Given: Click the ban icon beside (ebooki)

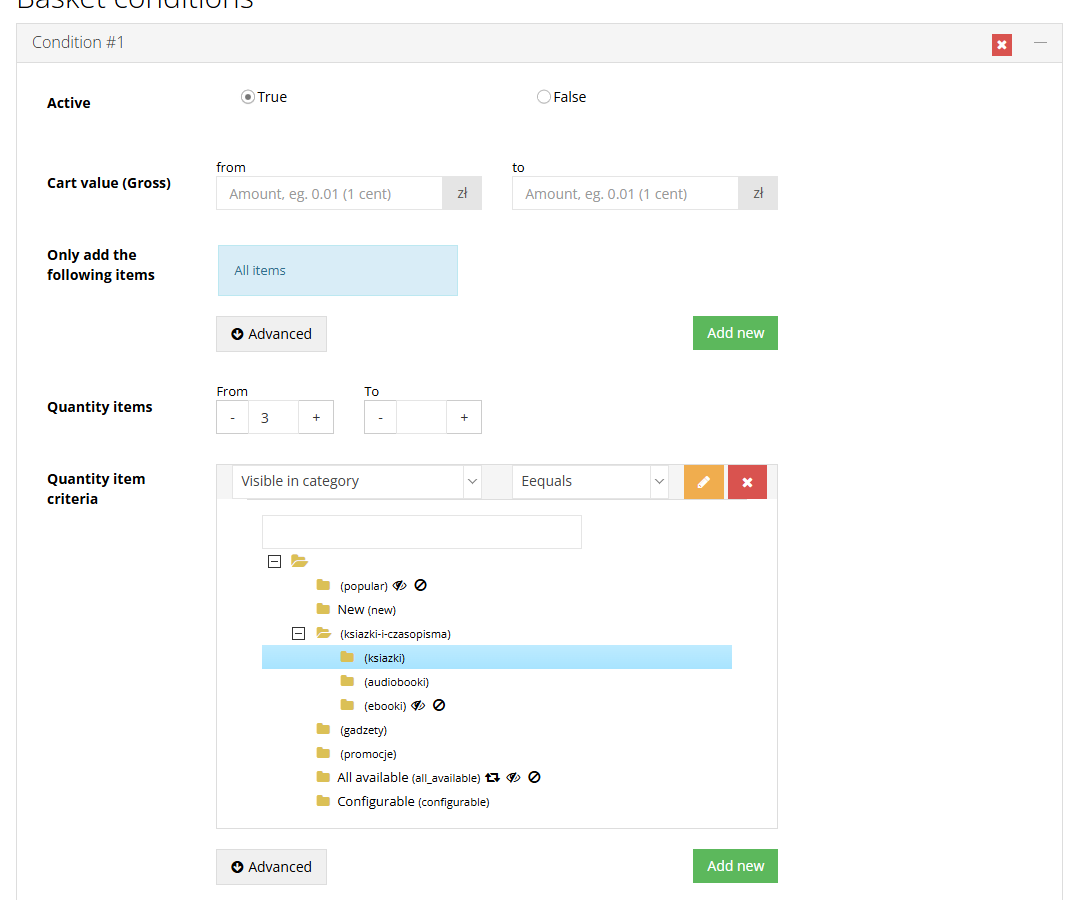Looking at the screenshot, I should 439,705.
